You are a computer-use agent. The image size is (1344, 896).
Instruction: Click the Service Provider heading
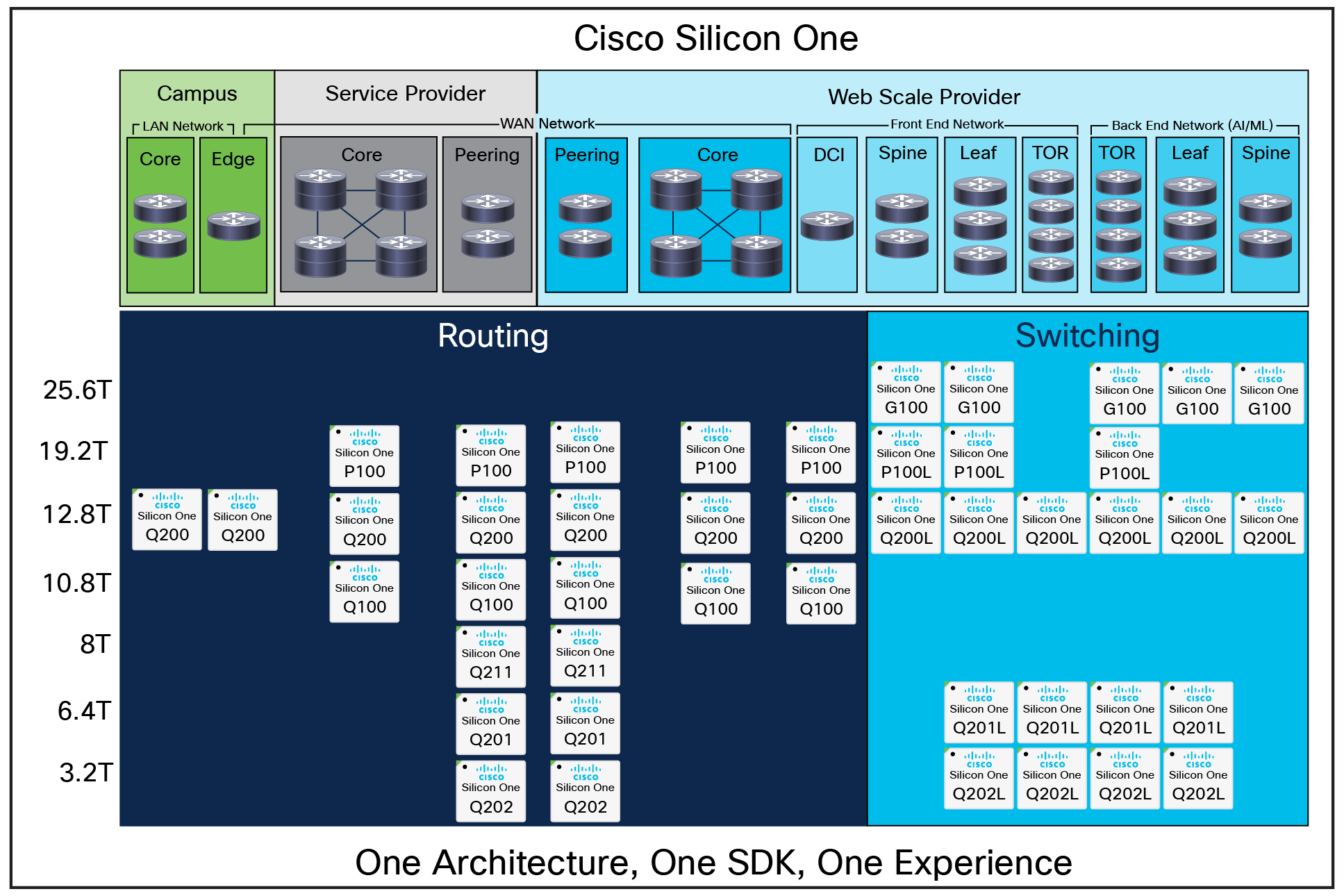point(406,94)
